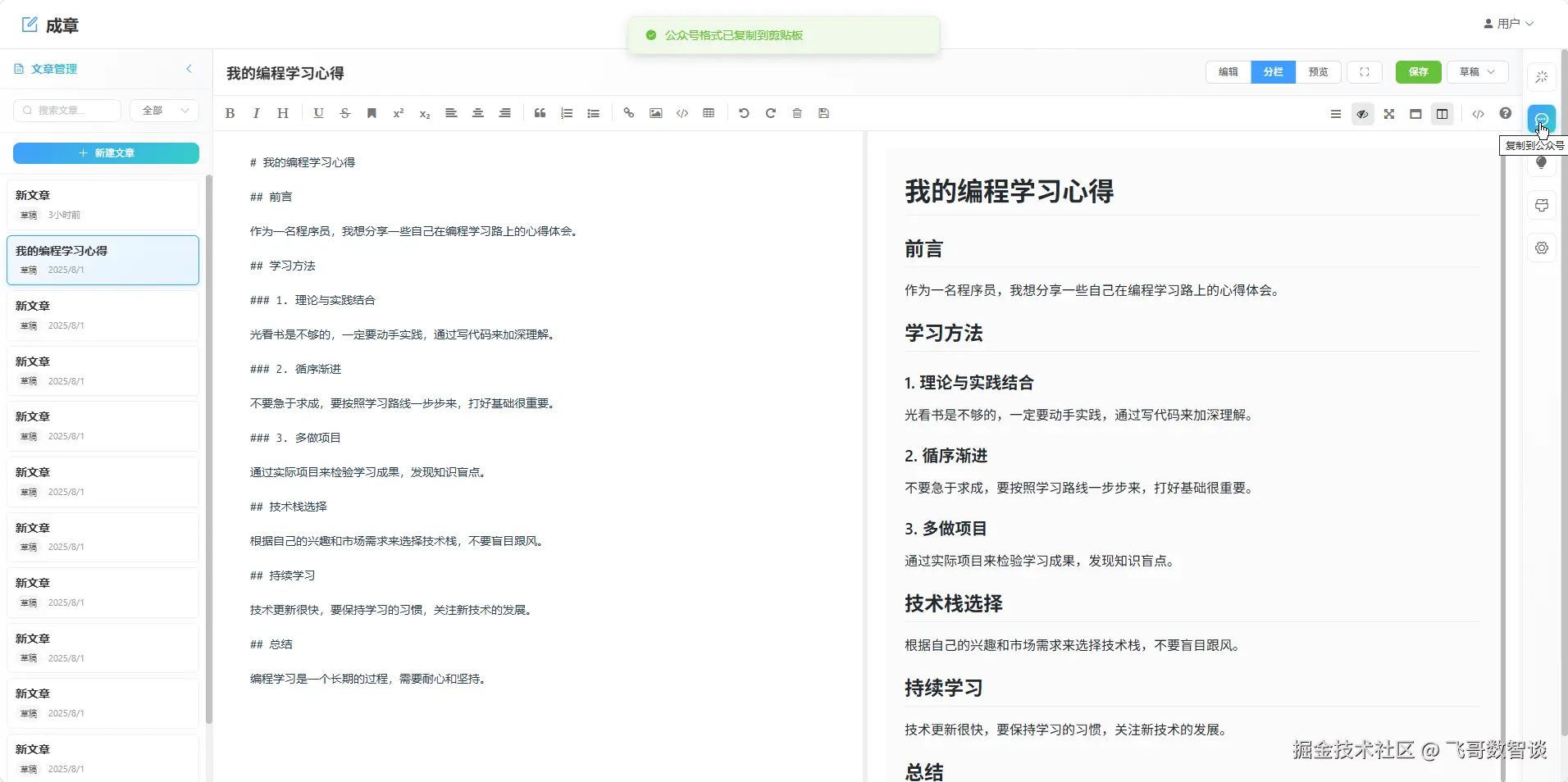
Task: Open the 全部 filter dropdown
Action: point(164,111)
